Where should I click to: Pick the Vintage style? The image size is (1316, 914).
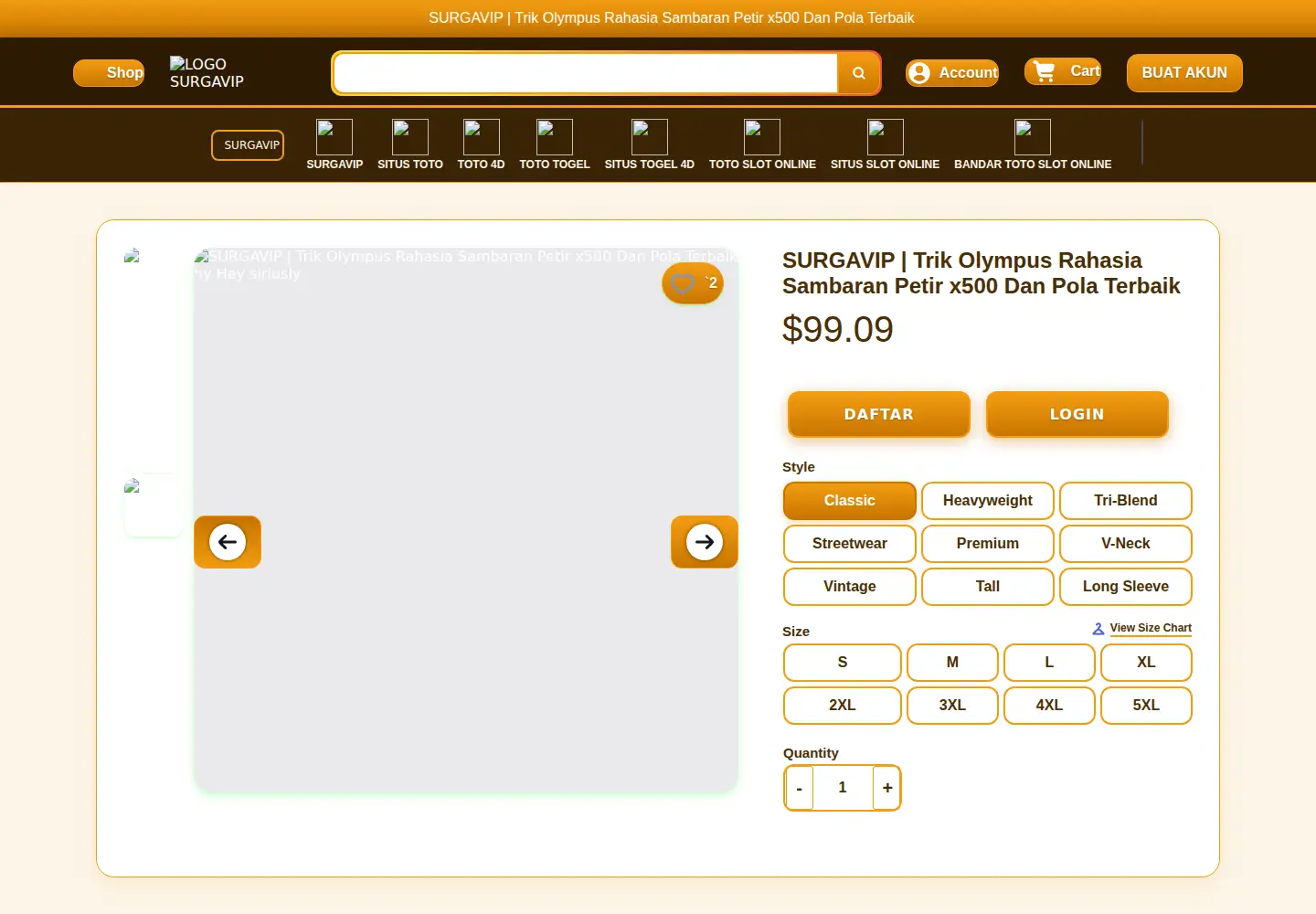pos(850,587)
